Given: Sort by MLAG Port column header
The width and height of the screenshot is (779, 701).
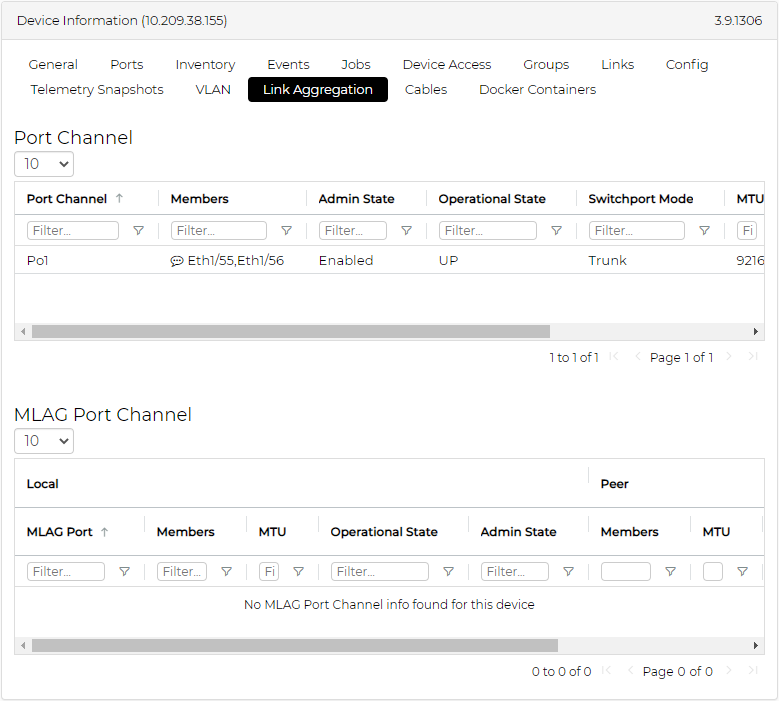Looking at the screenshot, I should point(60,532).
